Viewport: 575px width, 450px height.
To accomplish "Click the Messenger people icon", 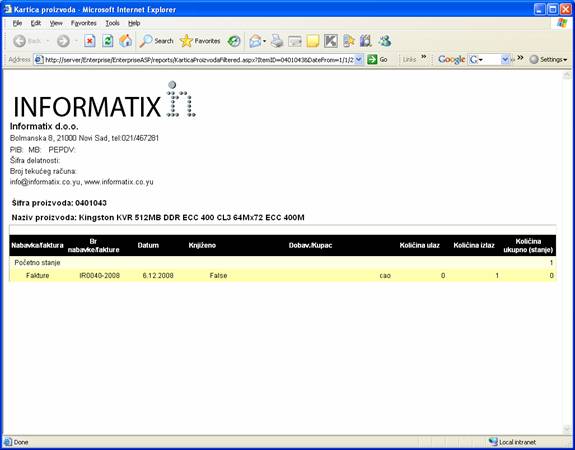I will [385, 41].
